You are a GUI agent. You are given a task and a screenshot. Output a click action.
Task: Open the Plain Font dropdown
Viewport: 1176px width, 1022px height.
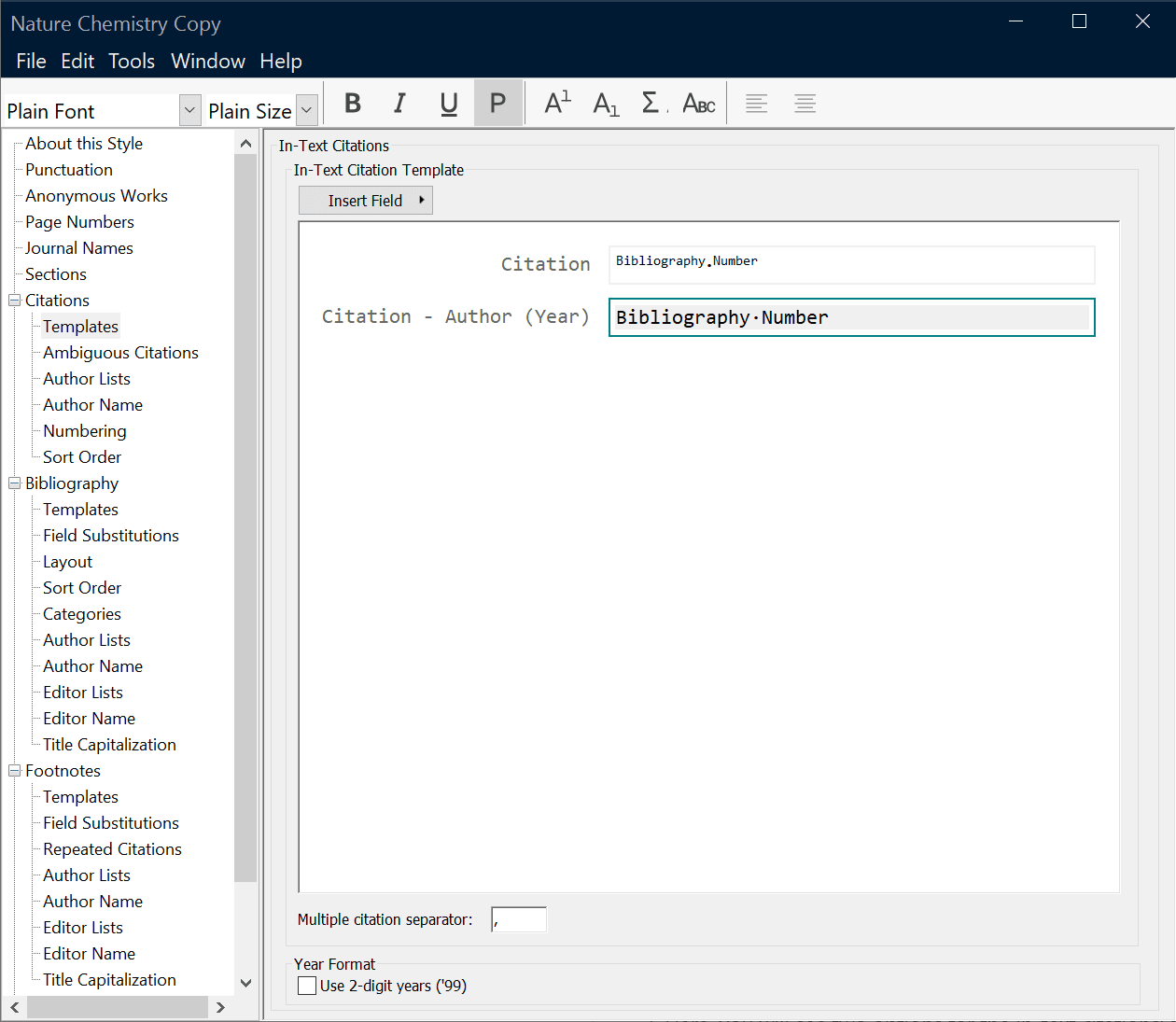[x=189, y=110]
